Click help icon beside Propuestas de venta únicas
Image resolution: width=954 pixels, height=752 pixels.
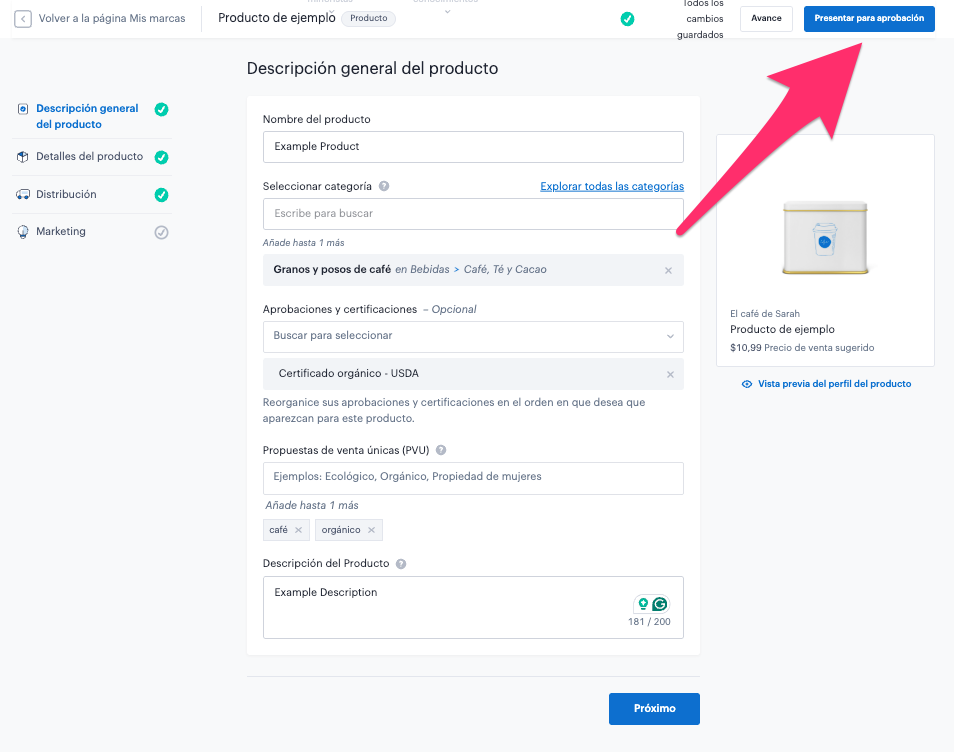coord(441,450)
